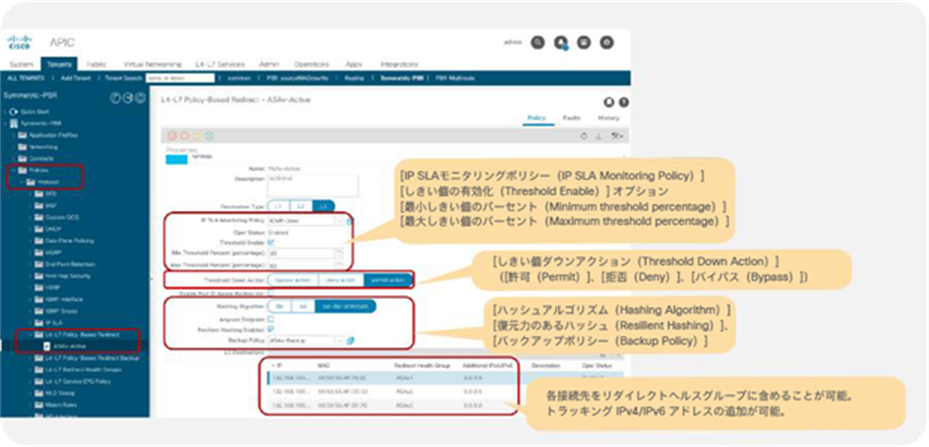The width and height of the screenshot is (929, 447).
Task: Click the download icon in policy toolbar
Action: coord(598,136)
